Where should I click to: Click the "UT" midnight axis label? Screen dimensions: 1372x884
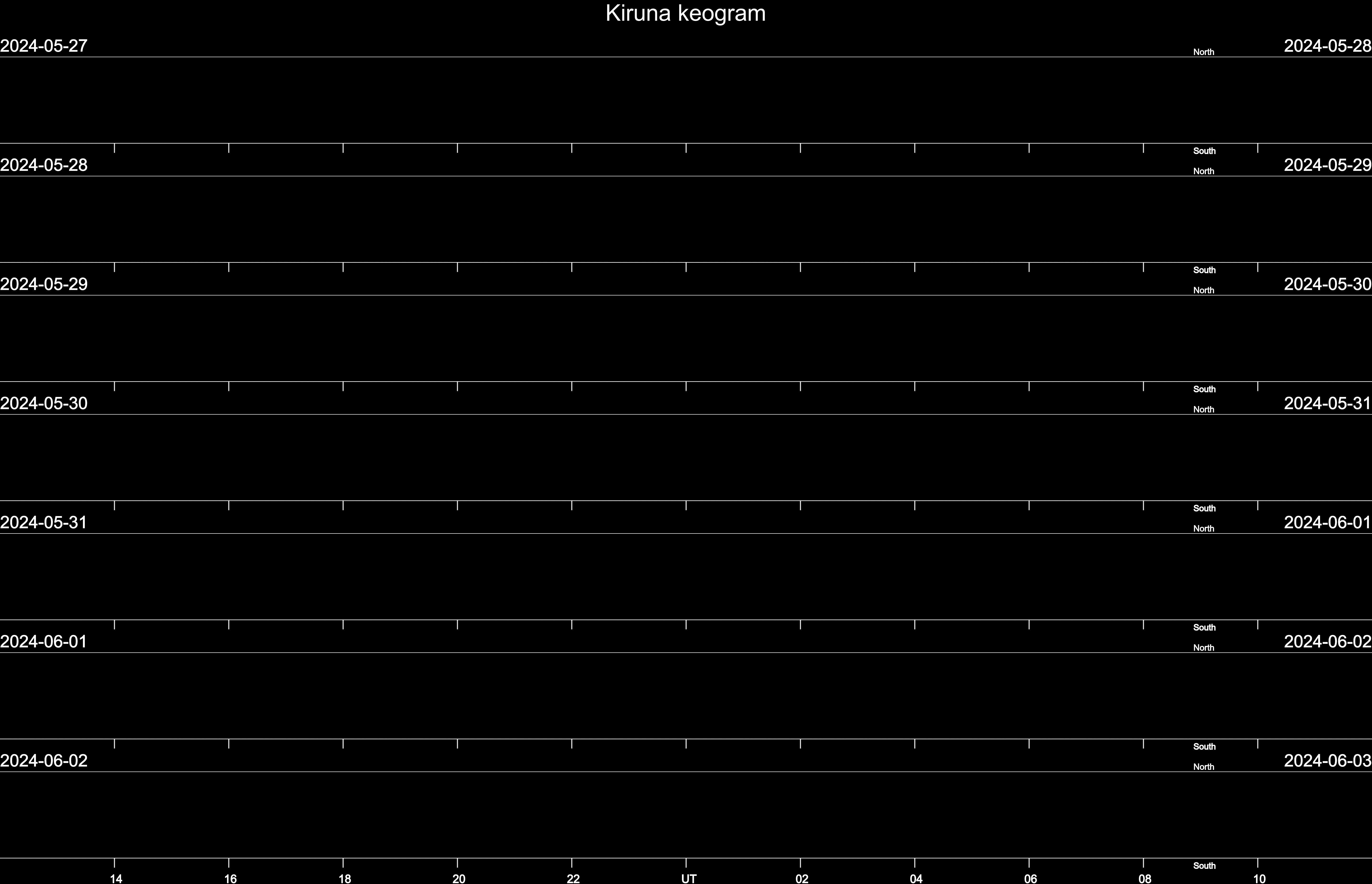click(689, 878)
